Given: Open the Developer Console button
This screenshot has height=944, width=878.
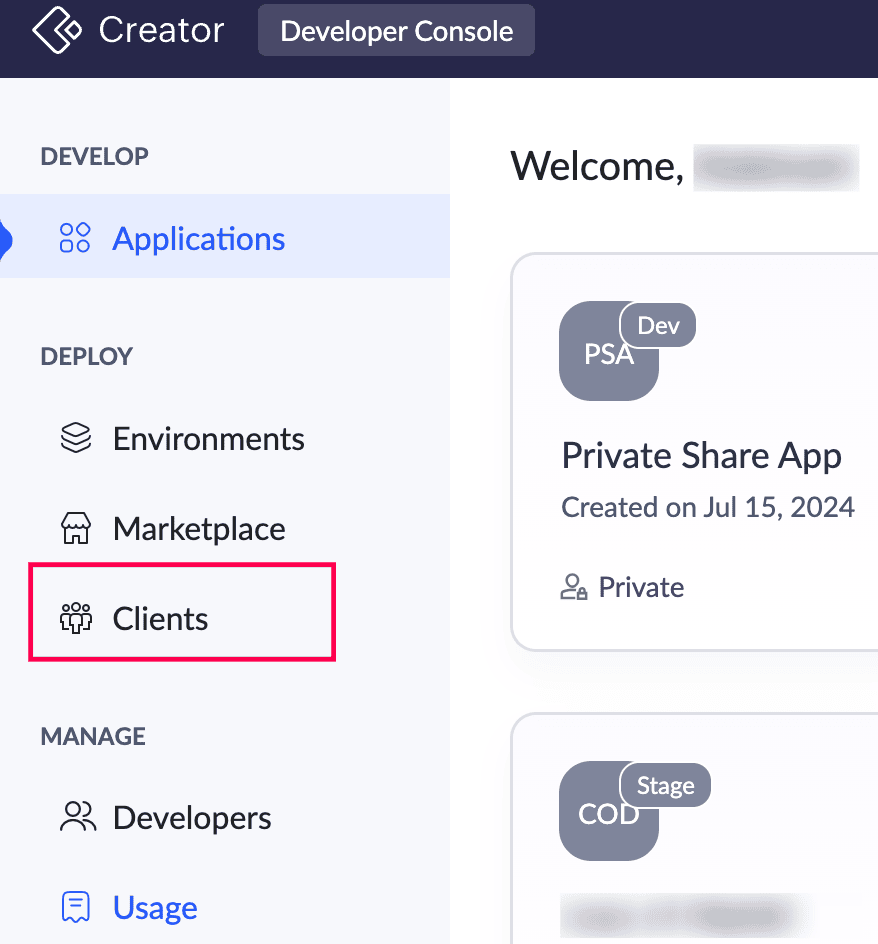Looking at the screenshot, I should pyautogui.click(x=396, y=31).
